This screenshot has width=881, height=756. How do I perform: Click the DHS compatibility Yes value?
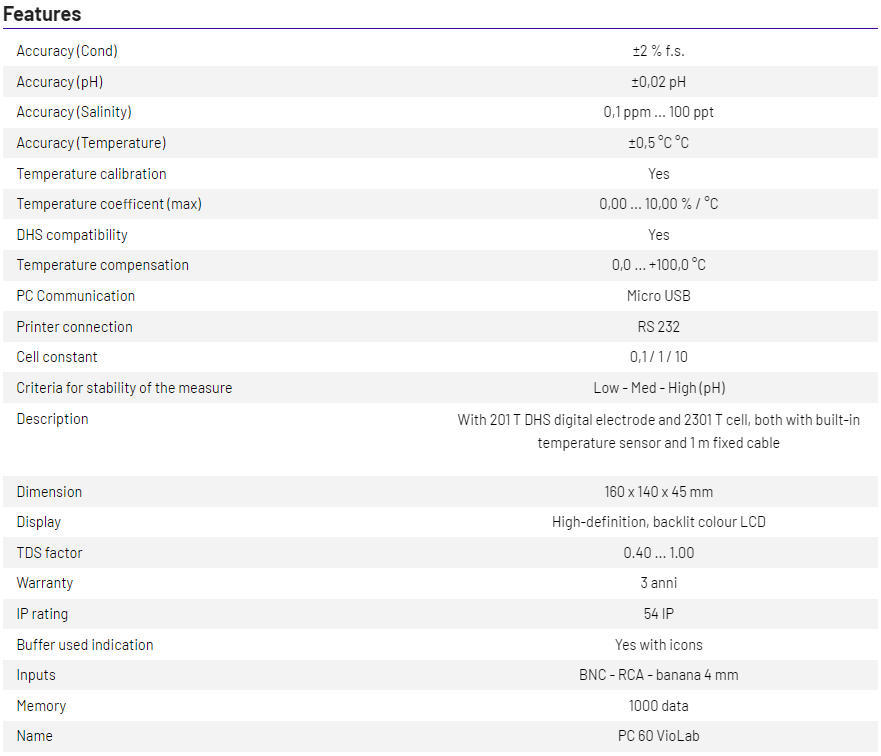coord(658,235)
